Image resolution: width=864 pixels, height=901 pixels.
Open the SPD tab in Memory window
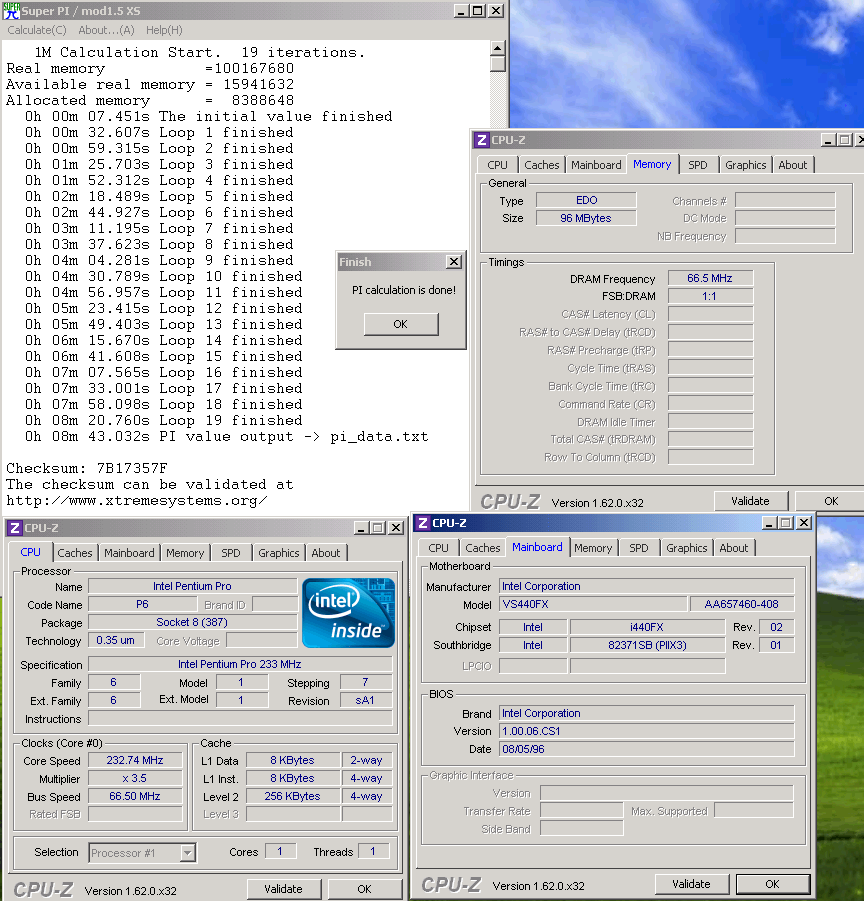click(697, 165)
